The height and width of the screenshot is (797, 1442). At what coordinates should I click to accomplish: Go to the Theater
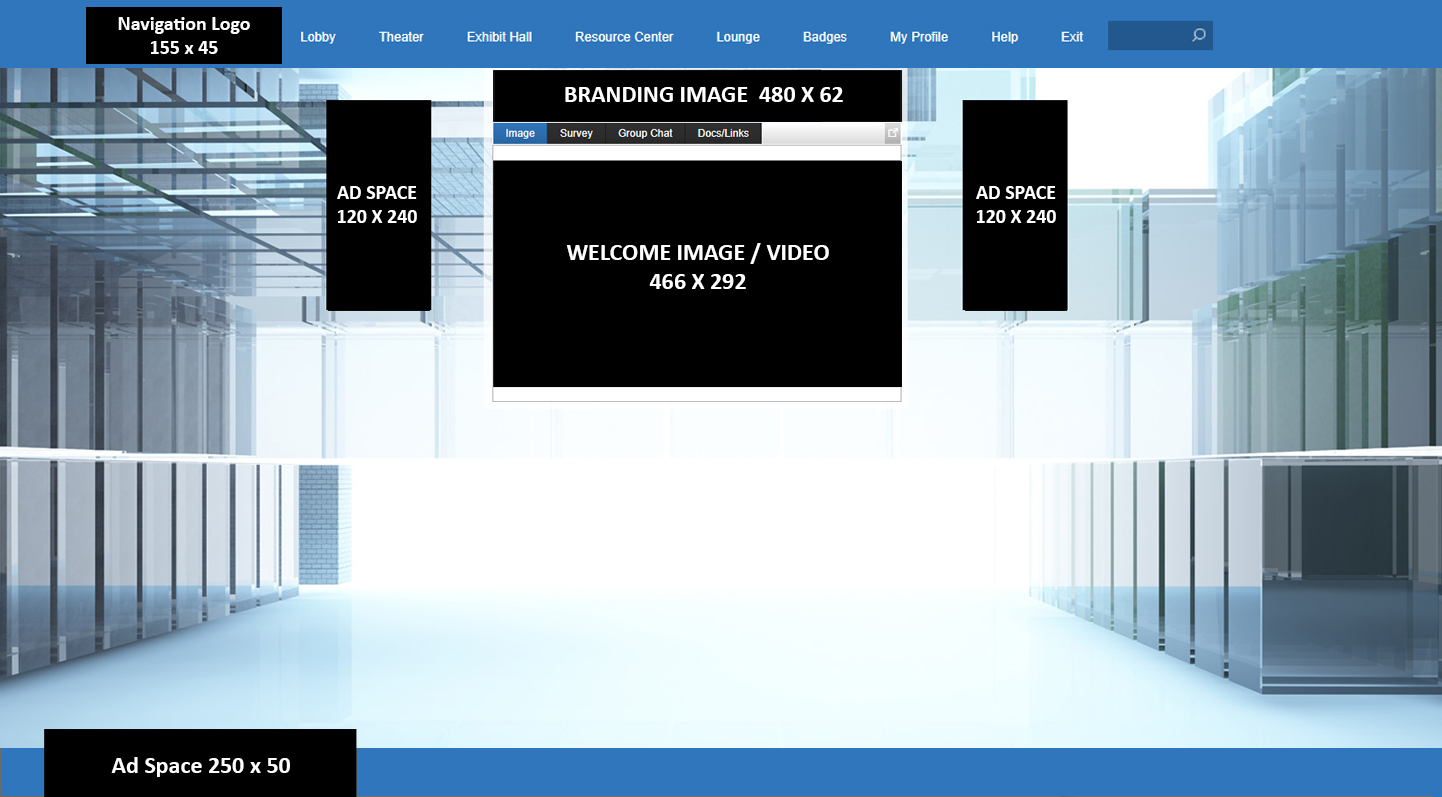click(x=401, y=37)
